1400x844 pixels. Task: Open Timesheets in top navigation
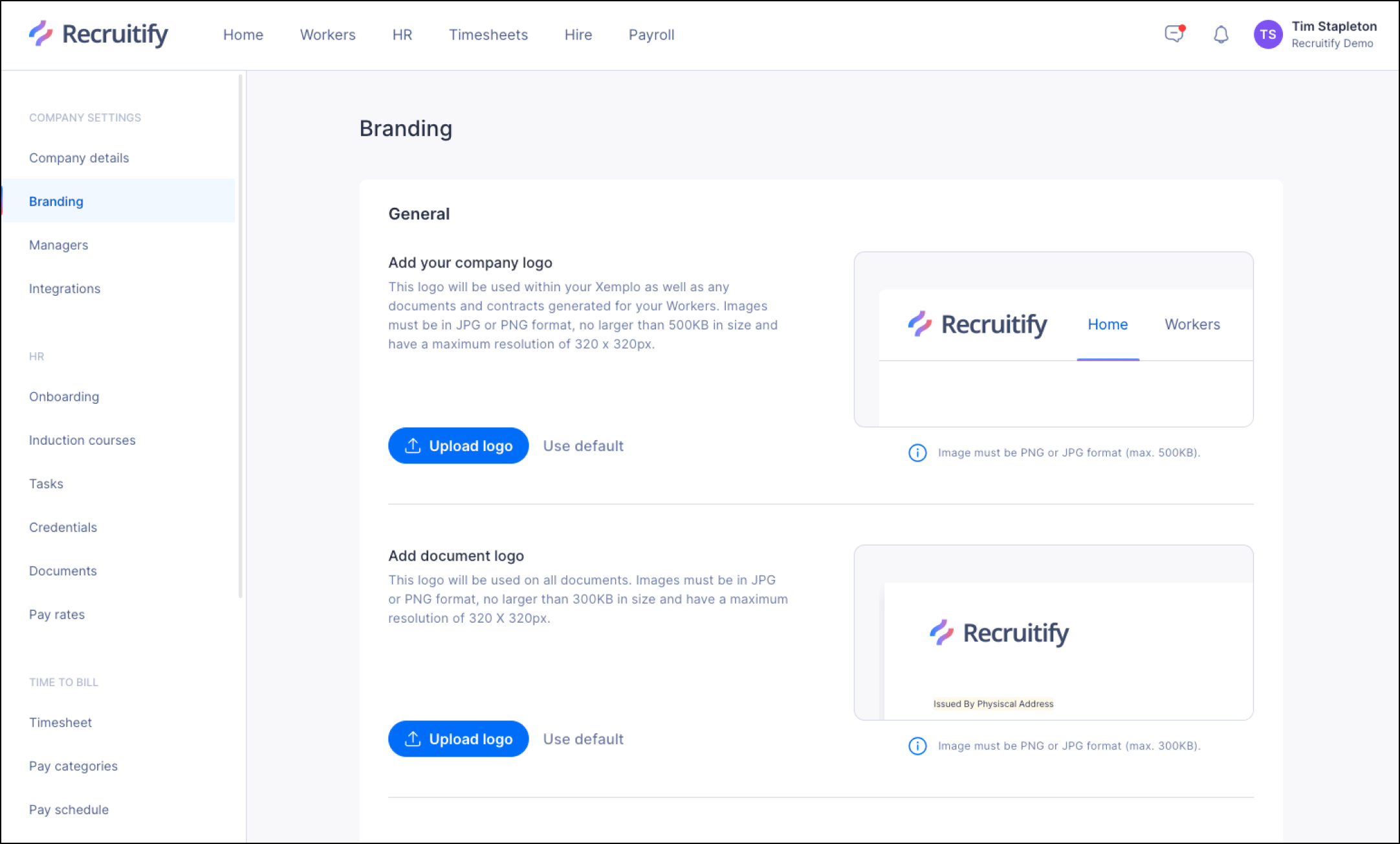pos(488,35)
